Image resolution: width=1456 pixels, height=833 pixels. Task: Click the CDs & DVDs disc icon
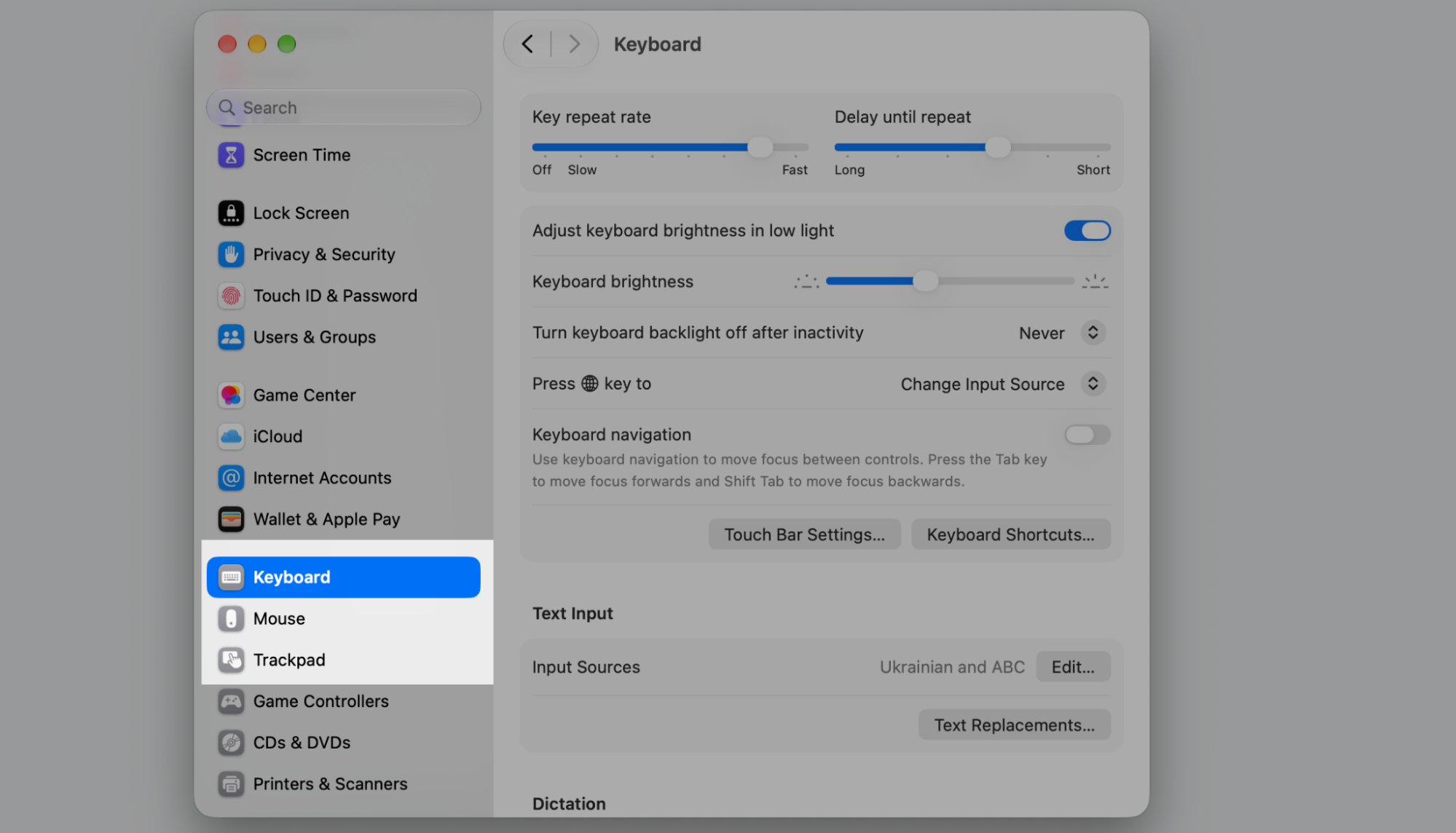point(231,743)
